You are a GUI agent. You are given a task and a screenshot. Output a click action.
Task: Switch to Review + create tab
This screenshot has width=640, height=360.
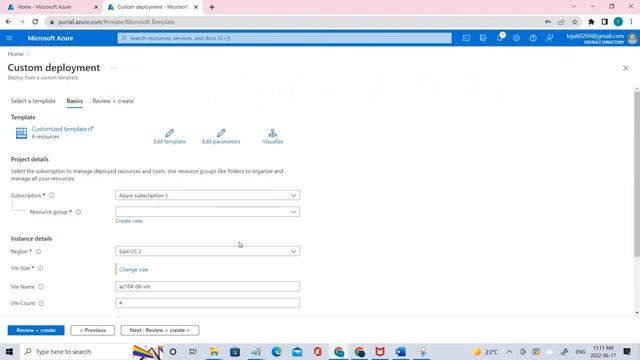click(113, 101)
